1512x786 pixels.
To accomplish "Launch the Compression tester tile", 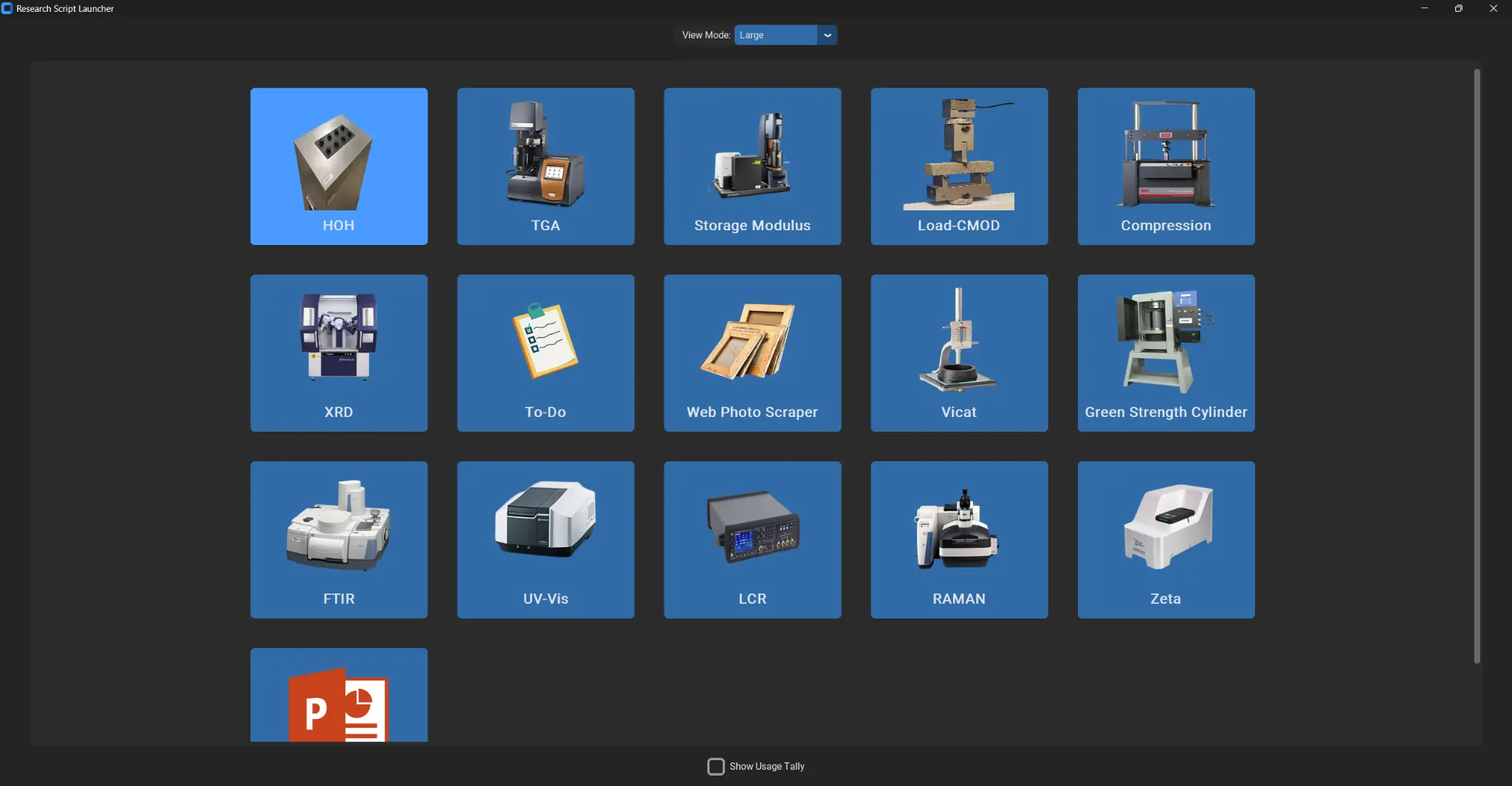I will click(x=1165, y=166).
